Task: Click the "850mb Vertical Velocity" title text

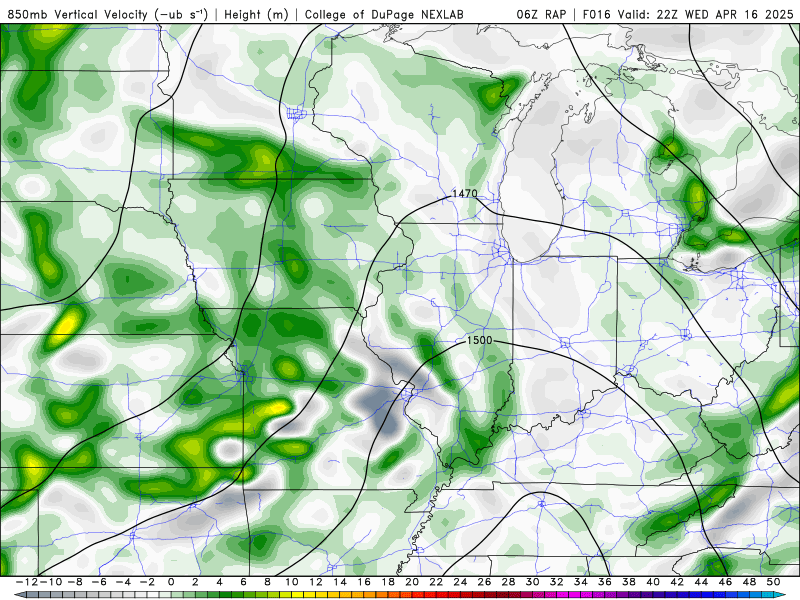Action: 77,14
